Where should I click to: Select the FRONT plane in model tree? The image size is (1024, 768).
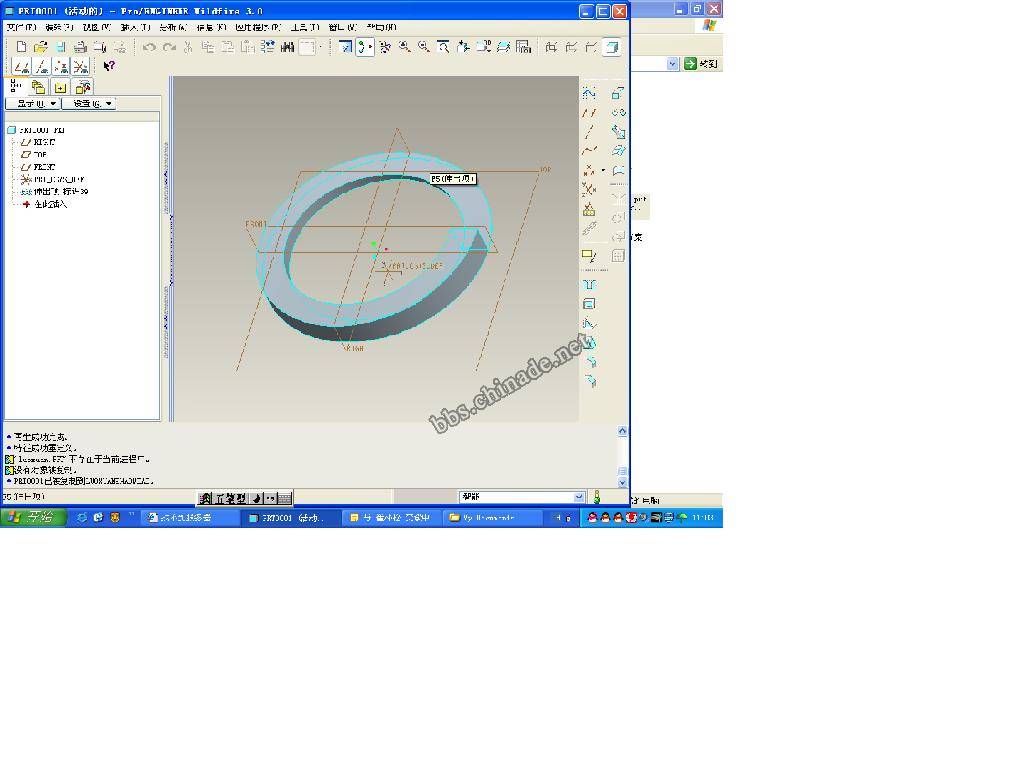(44, 167)
